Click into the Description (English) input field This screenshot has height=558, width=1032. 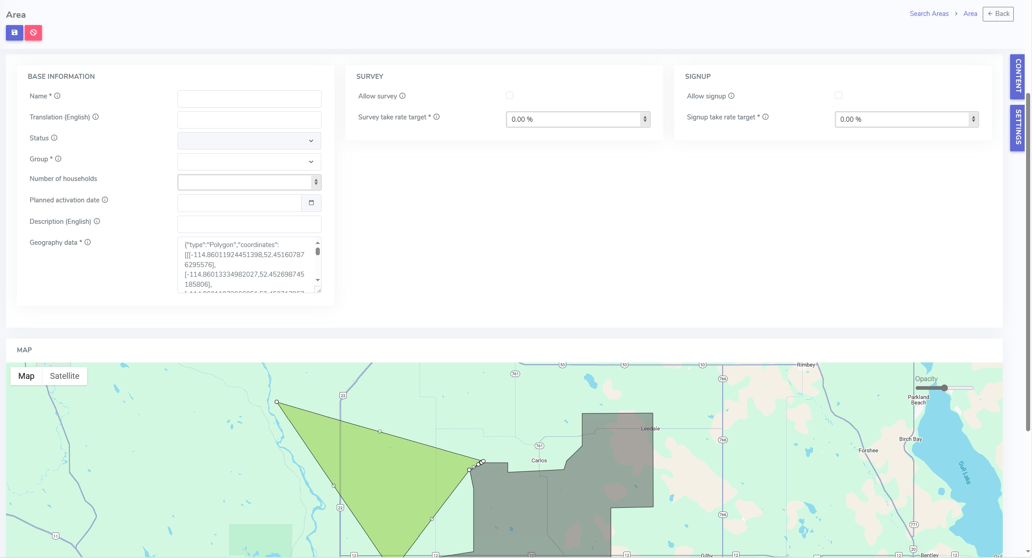pos(249,224)
